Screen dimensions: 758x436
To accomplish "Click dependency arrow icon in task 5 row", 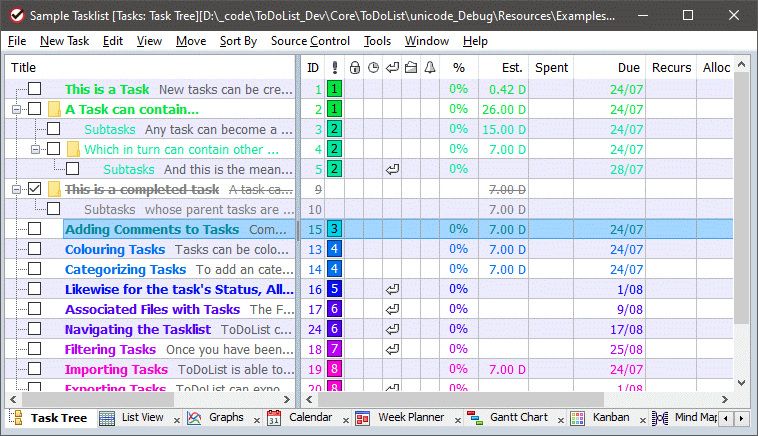I will pos(392,169).
